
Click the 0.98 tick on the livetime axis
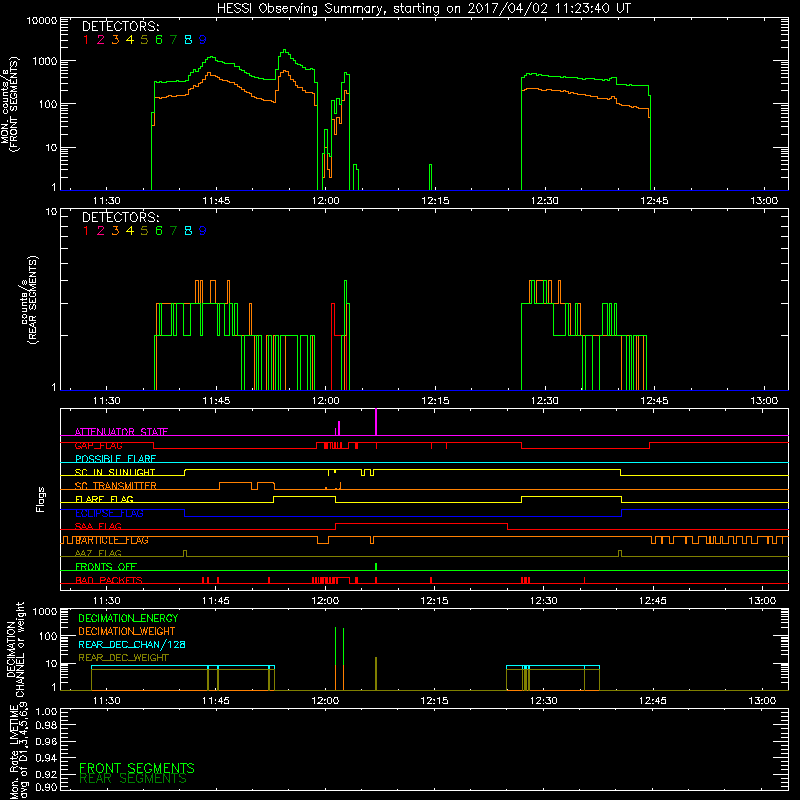click(46, 726)
